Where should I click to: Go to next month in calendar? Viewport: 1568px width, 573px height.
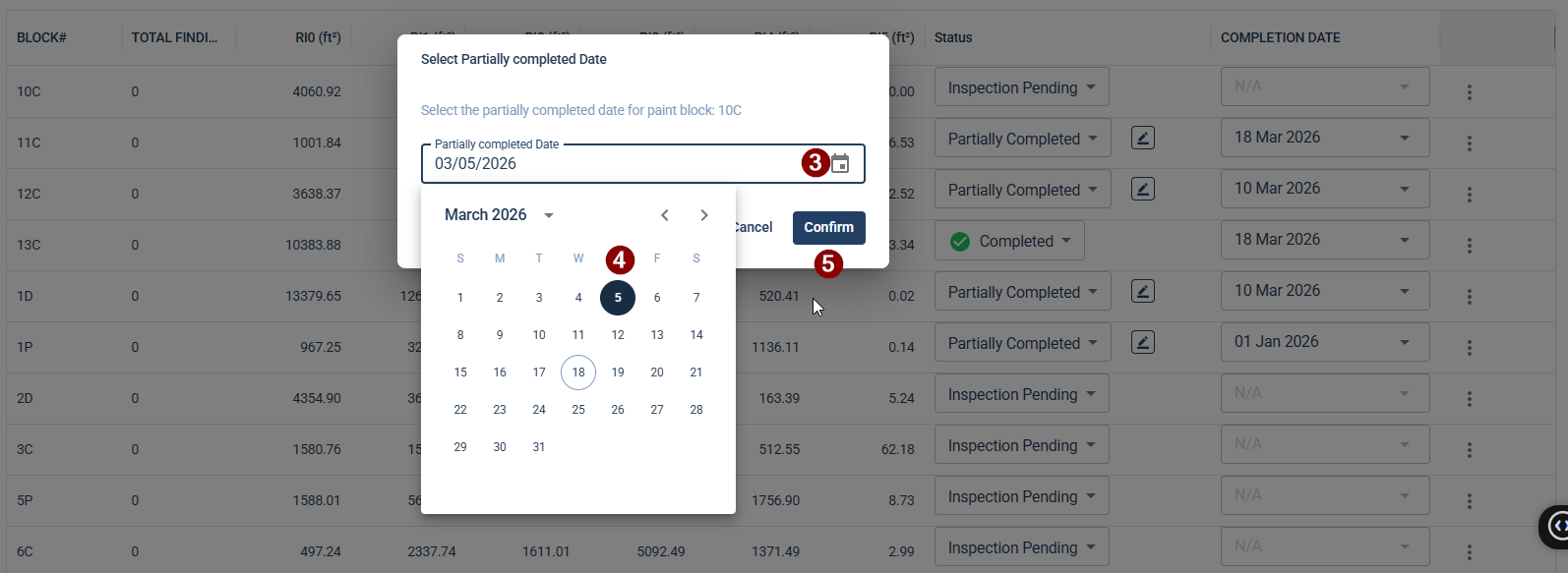pyautogui.click(x=704, y=215)
